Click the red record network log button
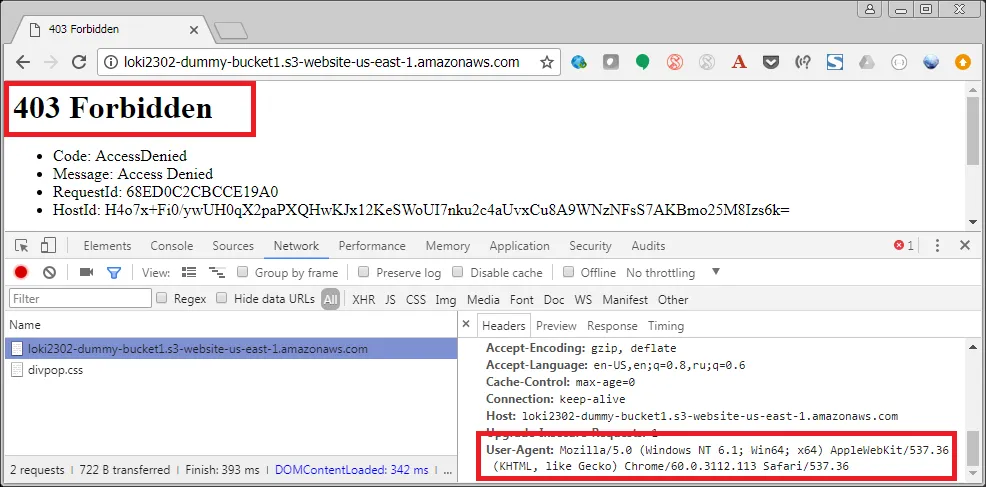The width and height of the screenshot is (986, 487). [20, 272]
